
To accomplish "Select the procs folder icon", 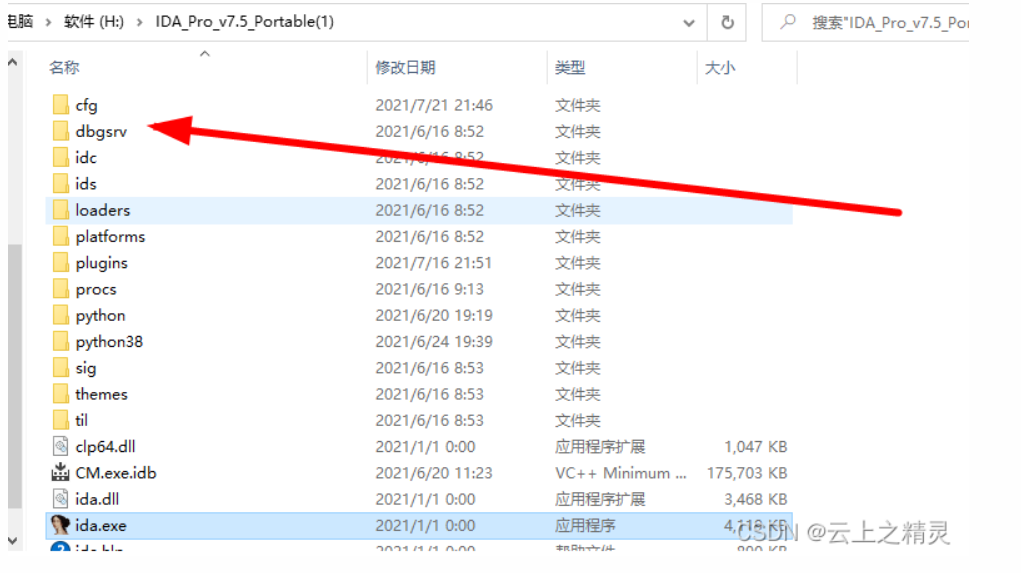I will coord(61,288).
